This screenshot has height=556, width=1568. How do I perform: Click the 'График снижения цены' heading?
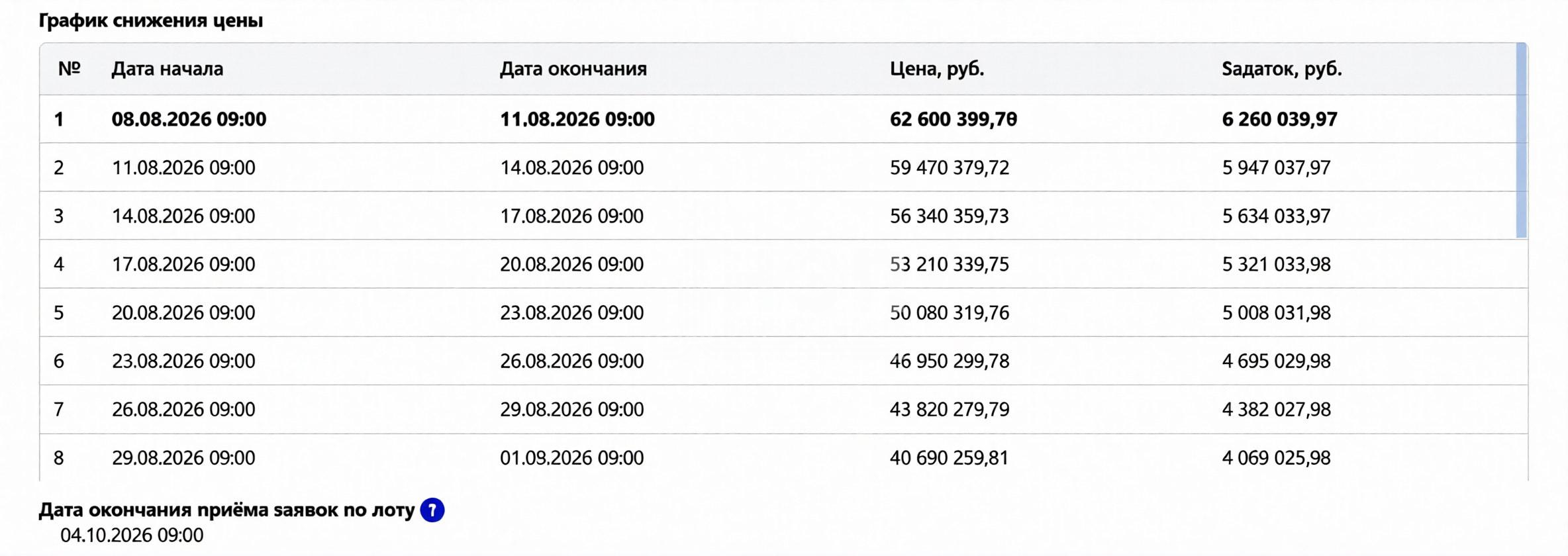151,21
